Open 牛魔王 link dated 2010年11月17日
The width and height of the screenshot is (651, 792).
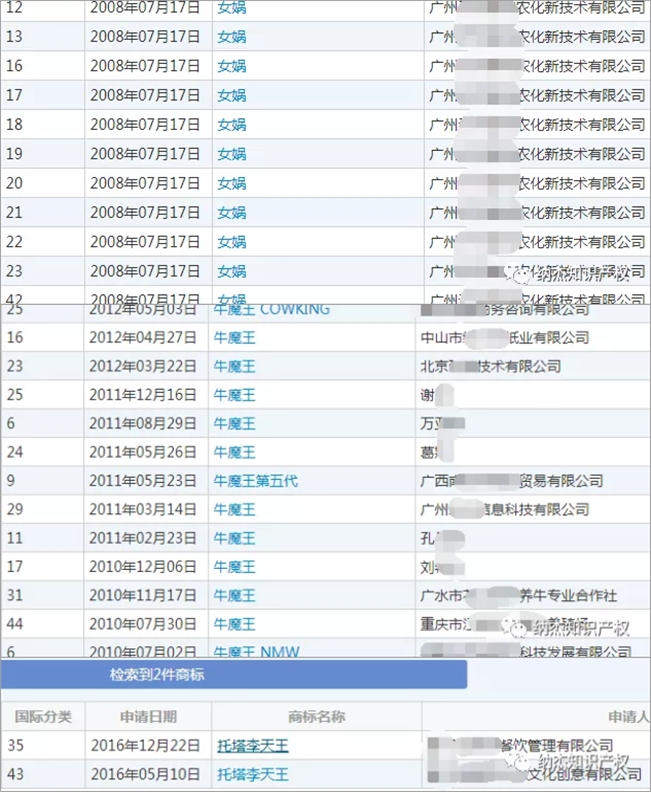tap(234, 596)
